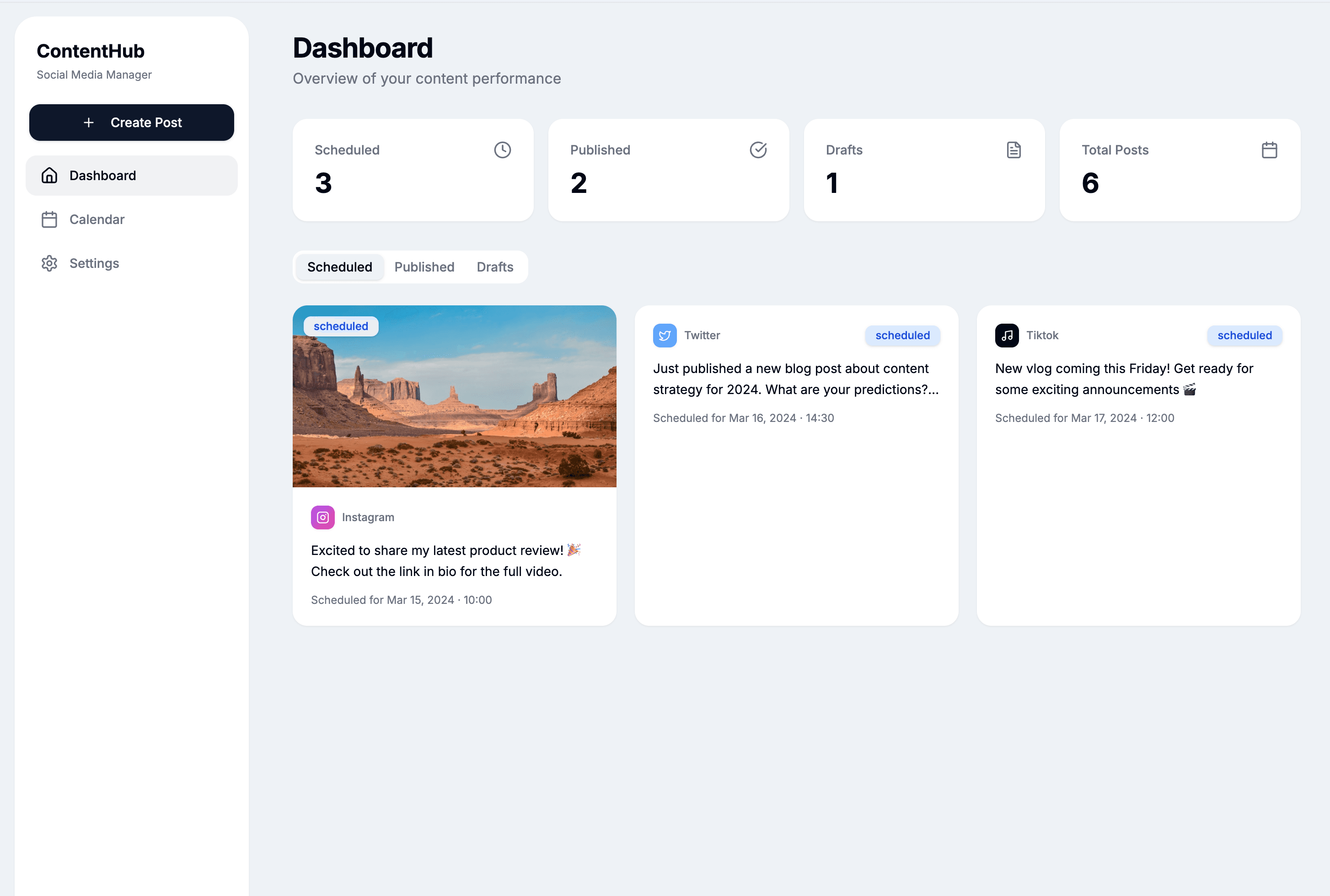The height and width of the screenshot is (896, 1330).
Task: Open the Calendar page from sidebar
Action: coord(97,219)
